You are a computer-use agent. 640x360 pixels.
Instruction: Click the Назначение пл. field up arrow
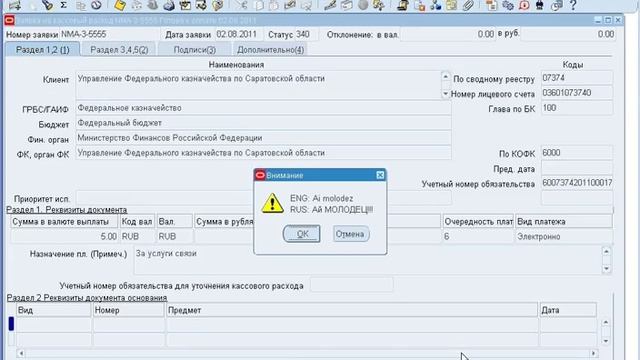[607, 251]
